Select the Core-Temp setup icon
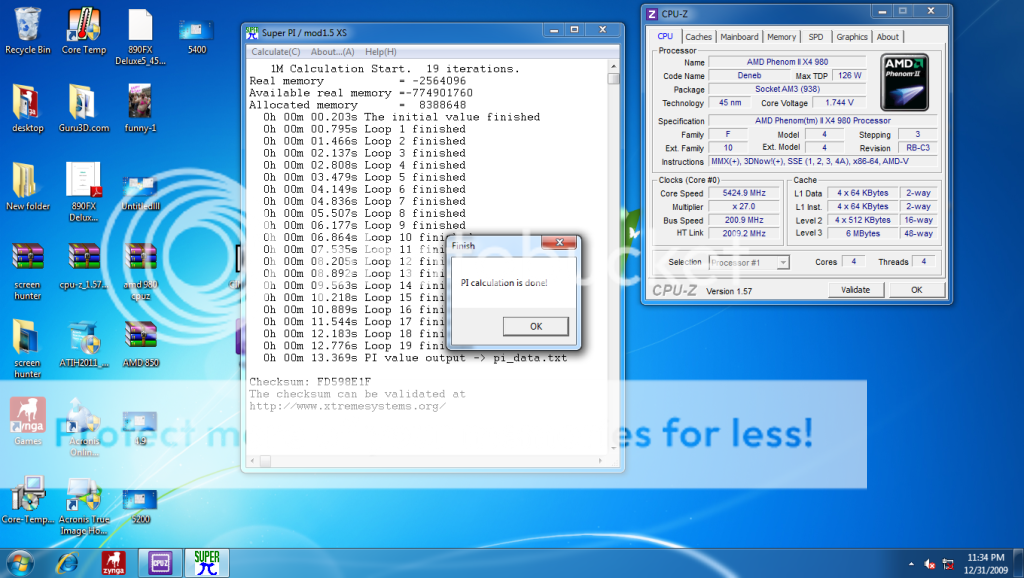This screenshot has width=1024, height=578. (x=27, y=500)
